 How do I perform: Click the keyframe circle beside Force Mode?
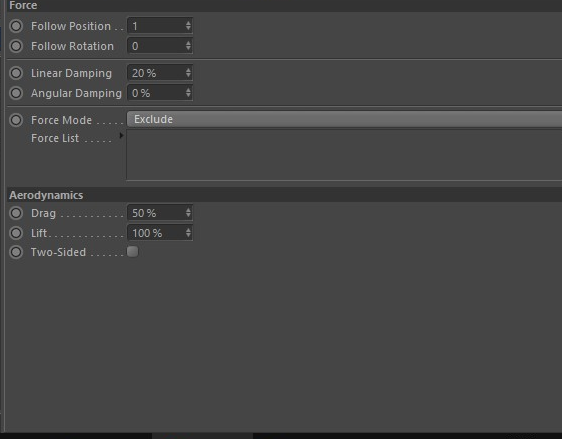point(16,120)
